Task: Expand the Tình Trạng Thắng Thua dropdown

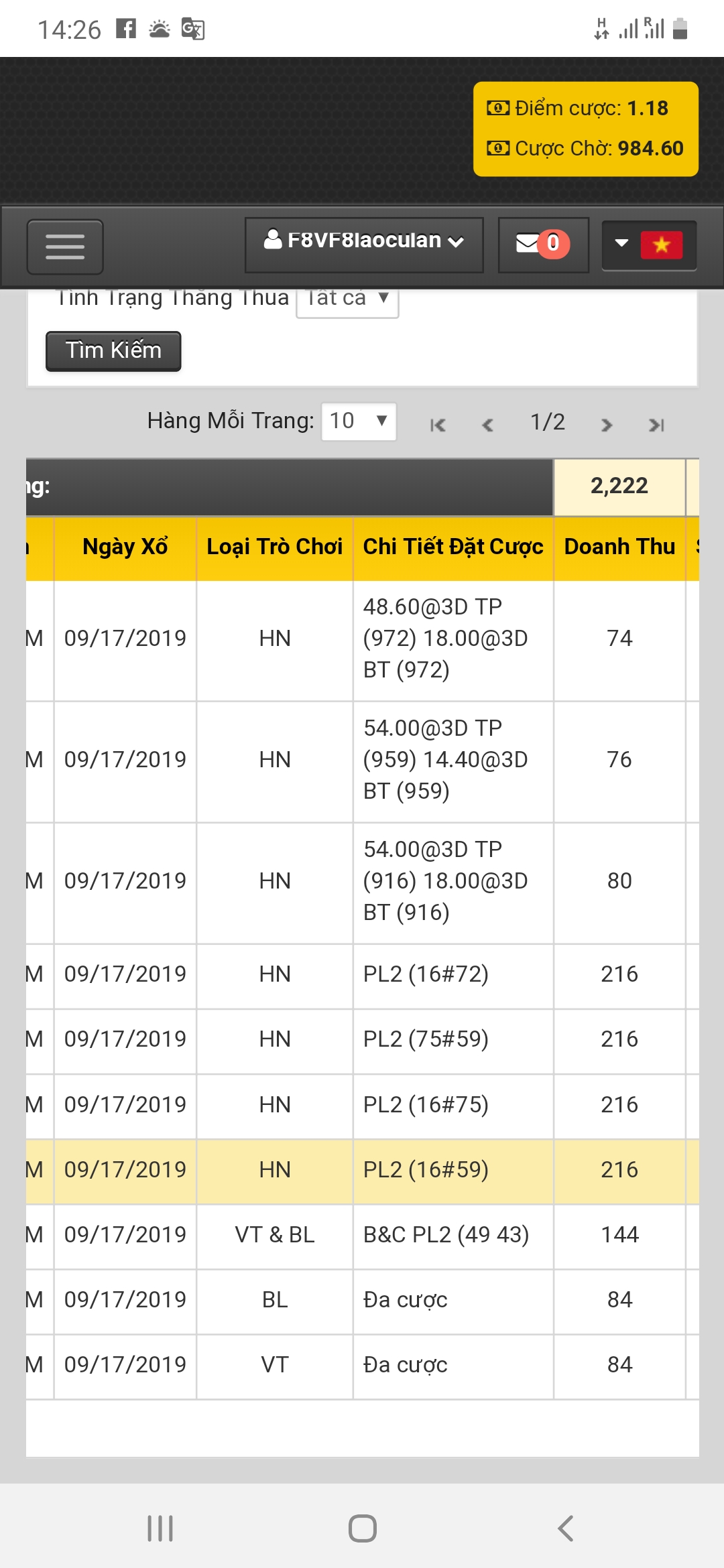Action: (x=347, y=299)
